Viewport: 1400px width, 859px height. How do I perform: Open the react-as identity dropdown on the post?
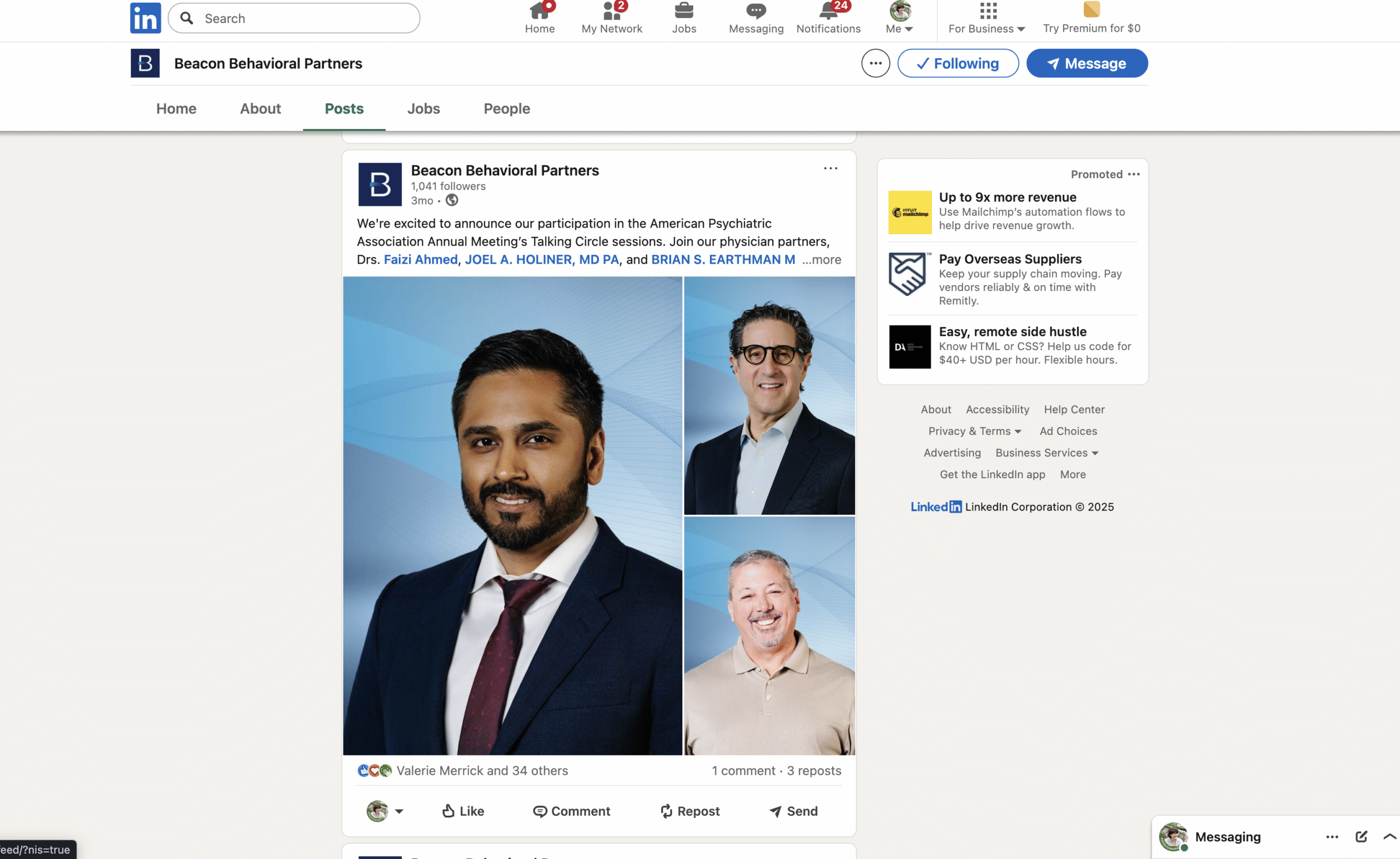pyautogui.click(x=384, y=811)
